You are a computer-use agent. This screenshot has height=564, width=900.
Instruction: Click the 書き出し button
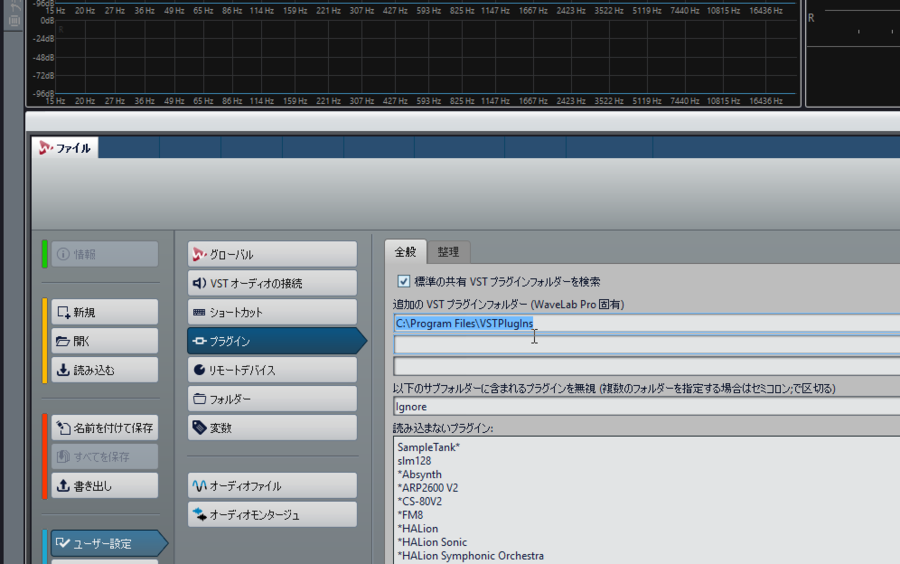pyautogui.click(x=104, y=486)
